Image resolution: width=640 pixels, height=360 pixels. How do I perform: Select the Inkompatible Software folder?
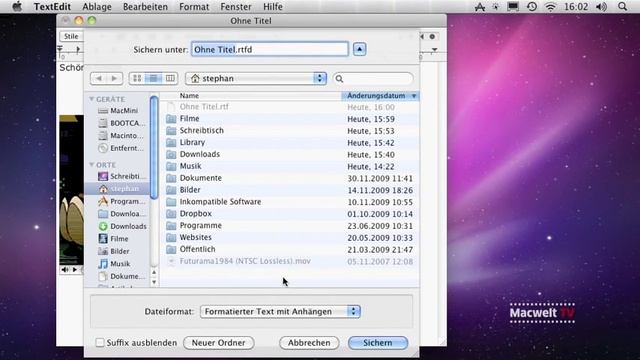pyautogui.click(x=289, y=202)
